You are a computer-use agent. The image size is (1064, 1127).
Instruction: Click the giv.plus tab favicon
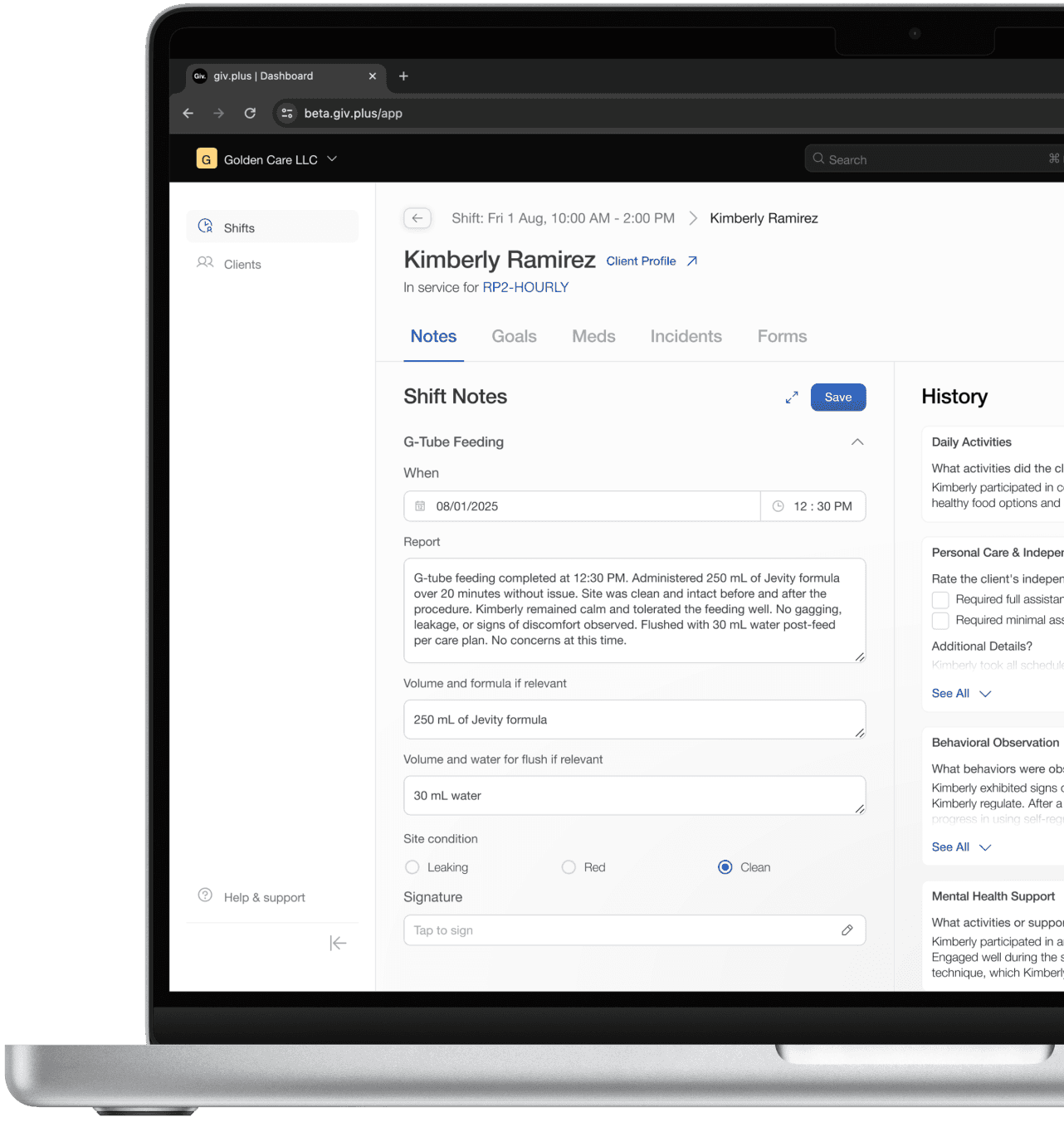(x=200, y=76)
